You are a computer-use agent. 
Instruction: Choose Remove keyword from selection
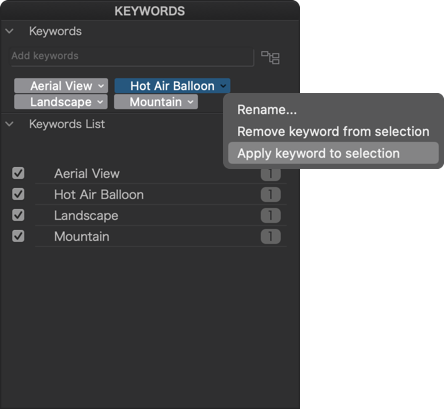(333, 131)
